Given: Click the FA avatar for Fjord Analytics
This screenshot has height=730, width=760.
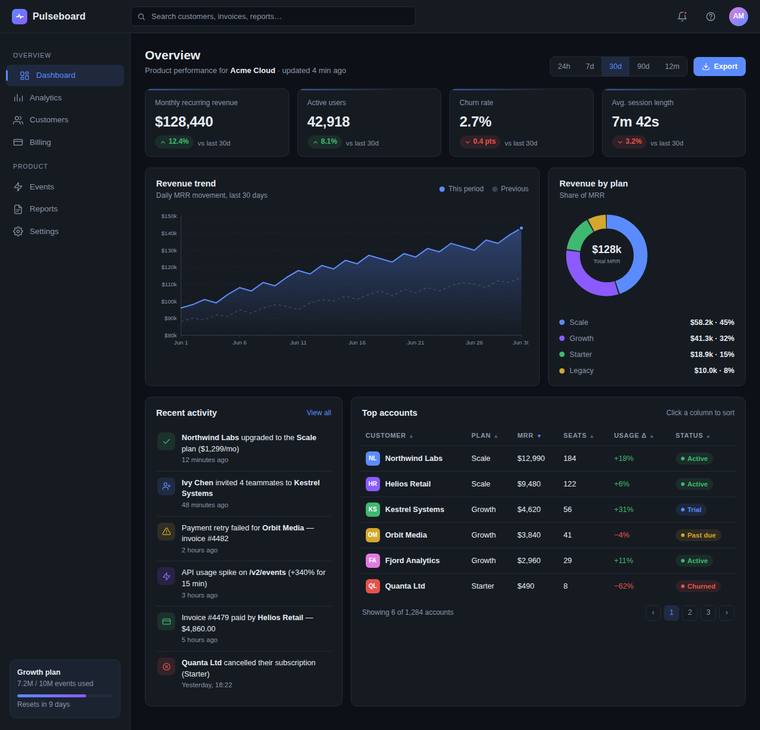Looking at the screenshot, I should coord(372,561).
